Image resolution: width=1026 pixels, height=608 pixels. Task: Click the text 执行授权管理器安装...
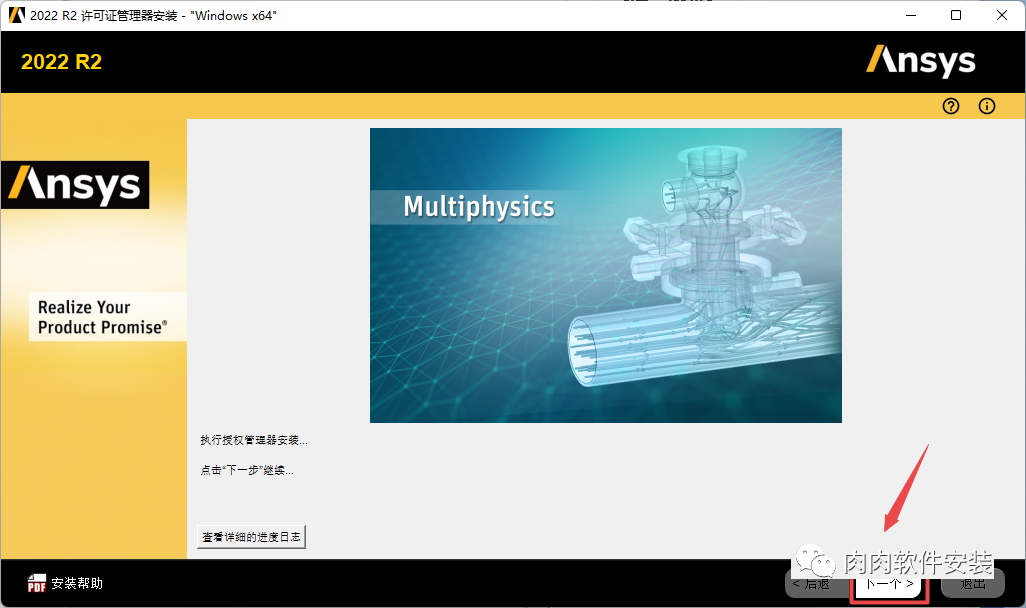(x=254, y=440)
